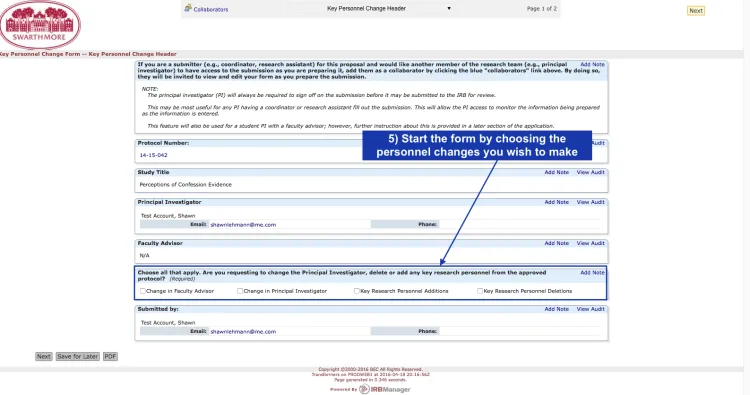The height and width of the screenshot is (395, 750).
Task: Click View Audit for Submitted by
Action: click(591, 309)
